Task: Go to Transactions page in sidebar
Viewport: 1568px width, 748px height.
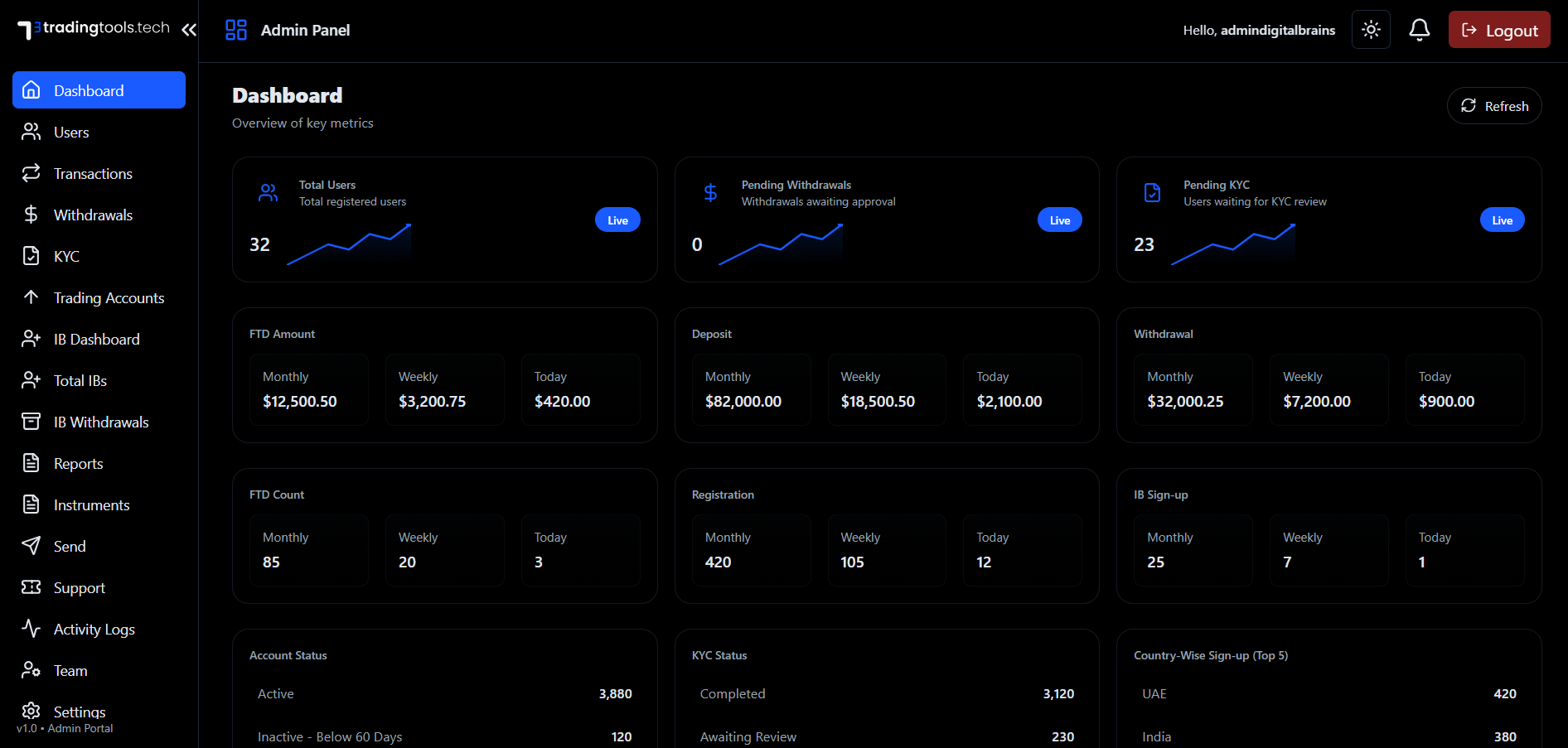Action: (93, 174)
